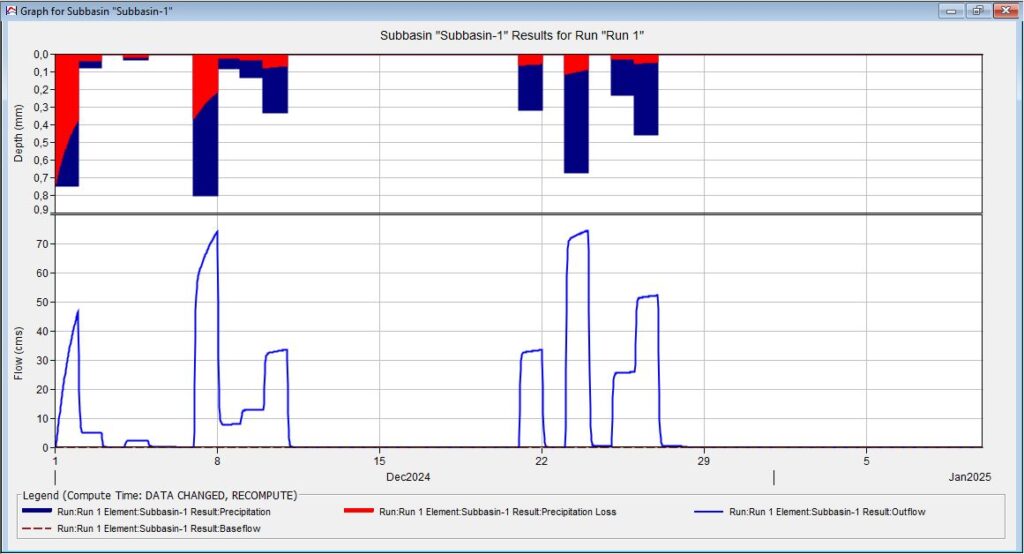1024x554 pixels.
Task: Click the 70 tick on the flow axis
Action: pyautogui.click(x=41, y=244)
